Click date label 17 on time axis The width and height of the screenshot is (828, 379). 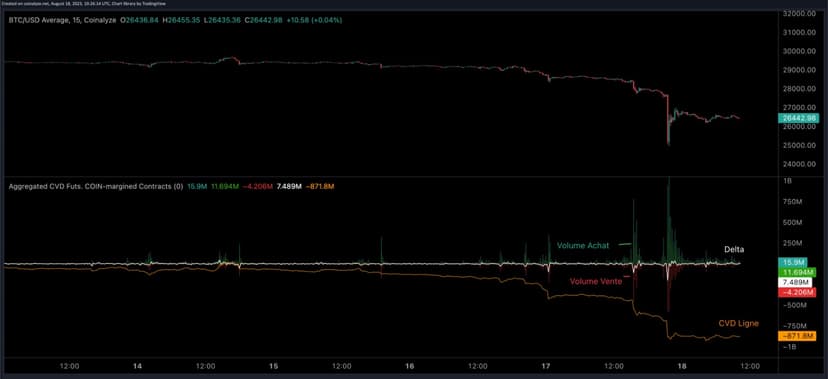(x=546, y=365)
